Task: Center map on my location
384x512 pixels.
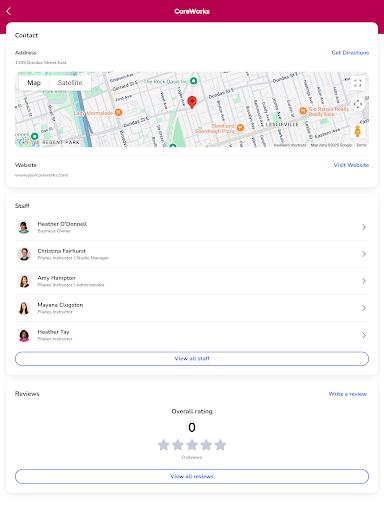Action: [358, 104]
